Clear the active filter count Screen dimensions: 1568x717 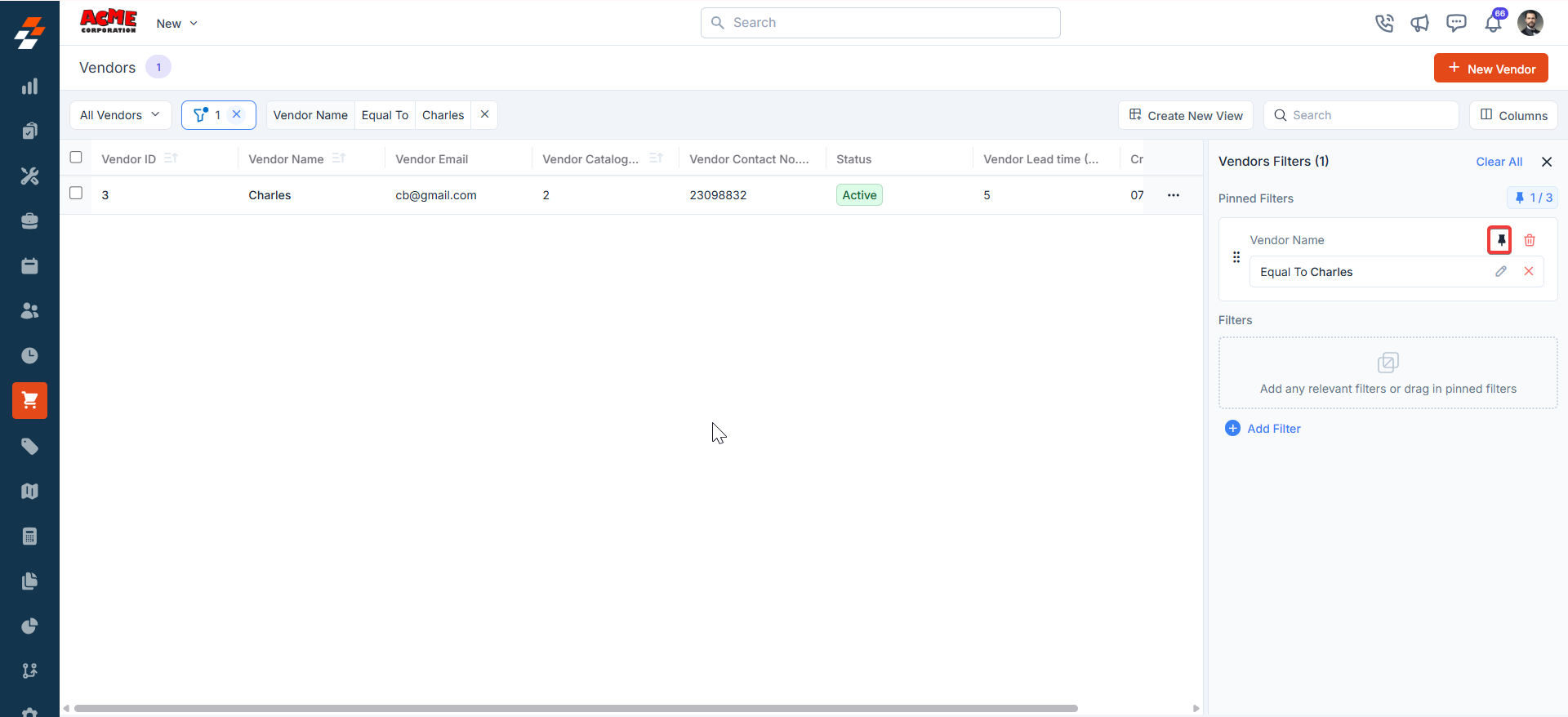pos(237,114)
